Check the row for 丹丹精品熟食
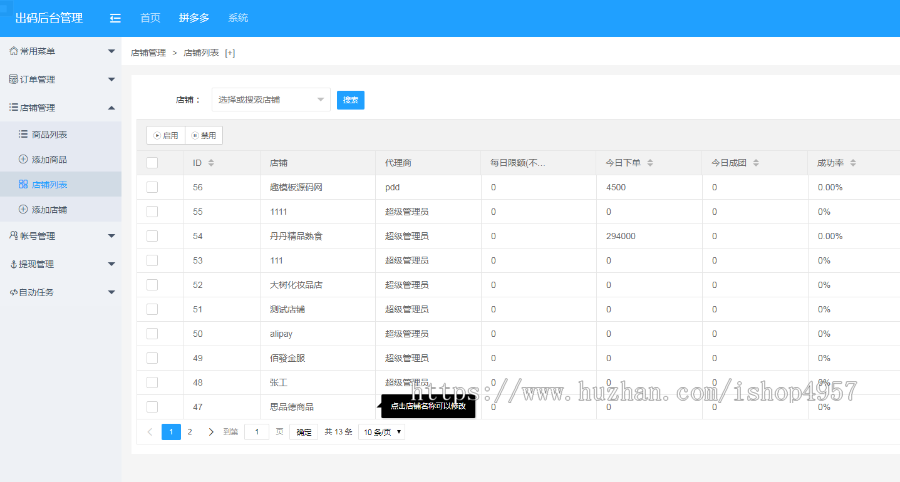Screen dimensions: 900x482 tap(152, 236)
